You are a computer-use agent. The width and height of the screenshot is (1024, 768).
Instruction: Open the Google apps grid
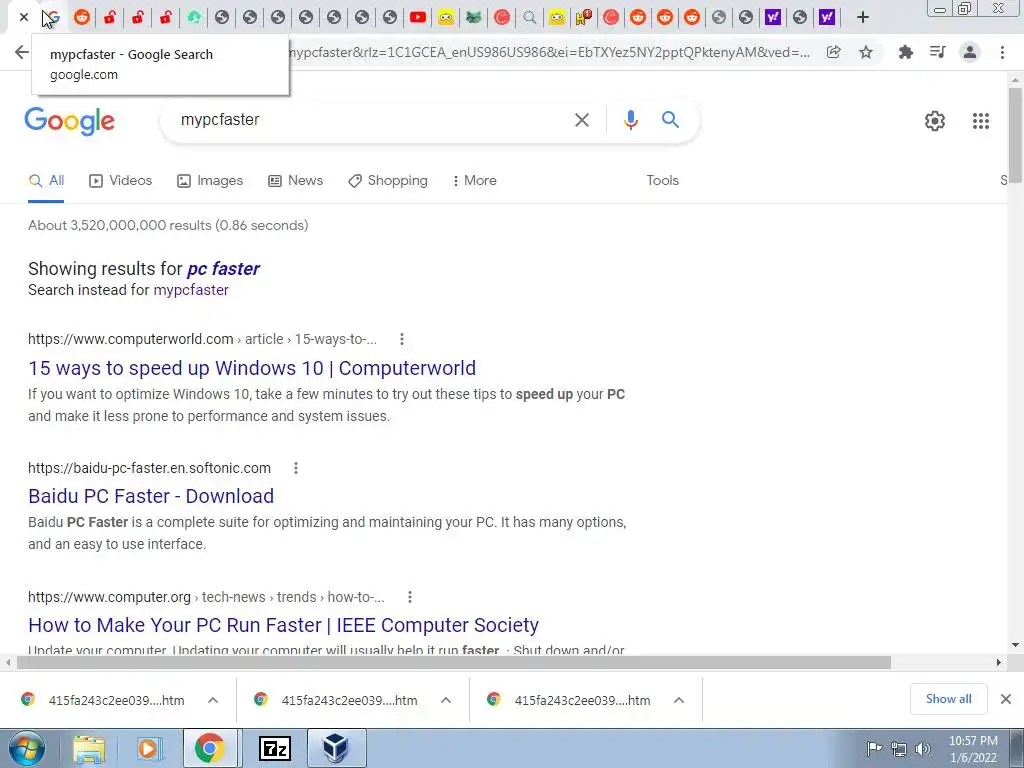pyautogui.click(x=981, y=121)
